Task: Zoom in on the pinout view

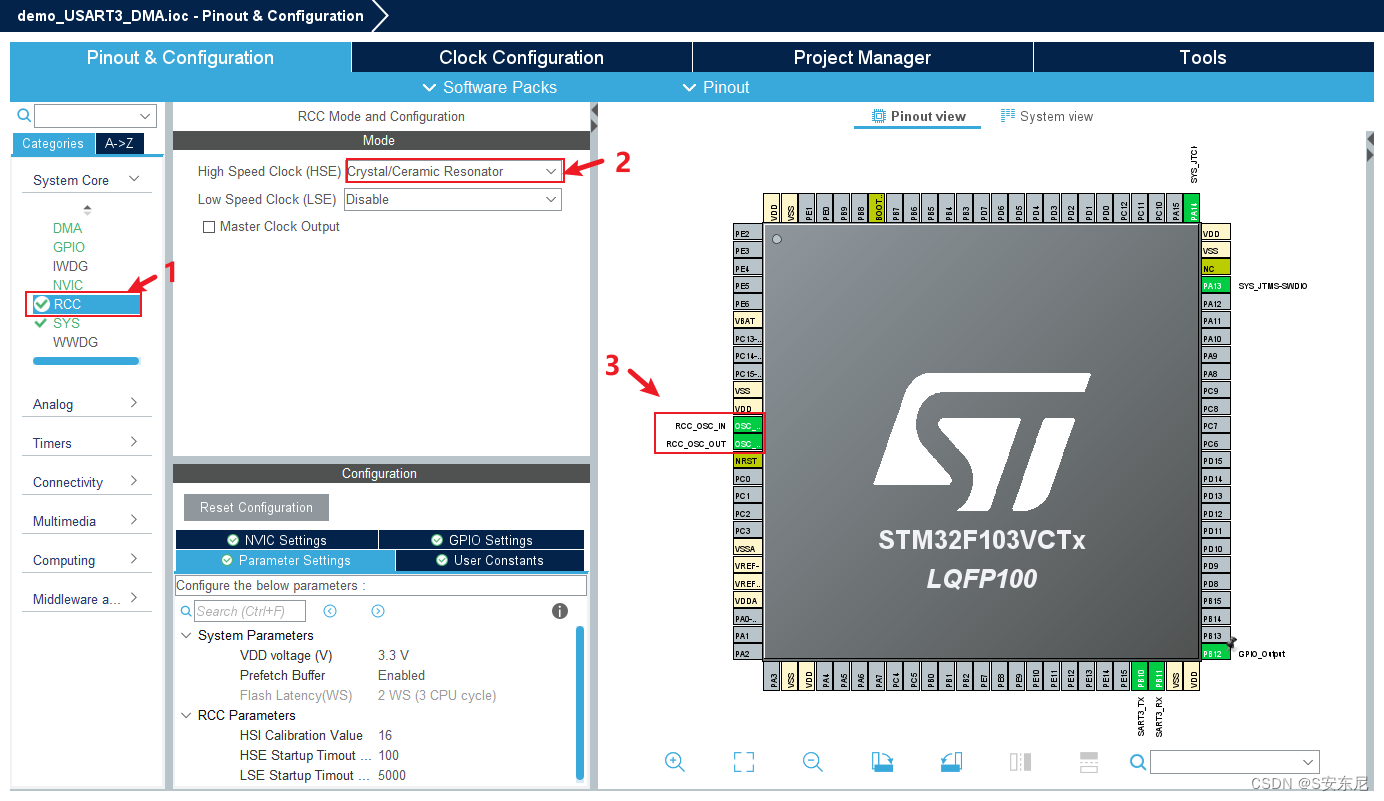Action: point(674,762)
